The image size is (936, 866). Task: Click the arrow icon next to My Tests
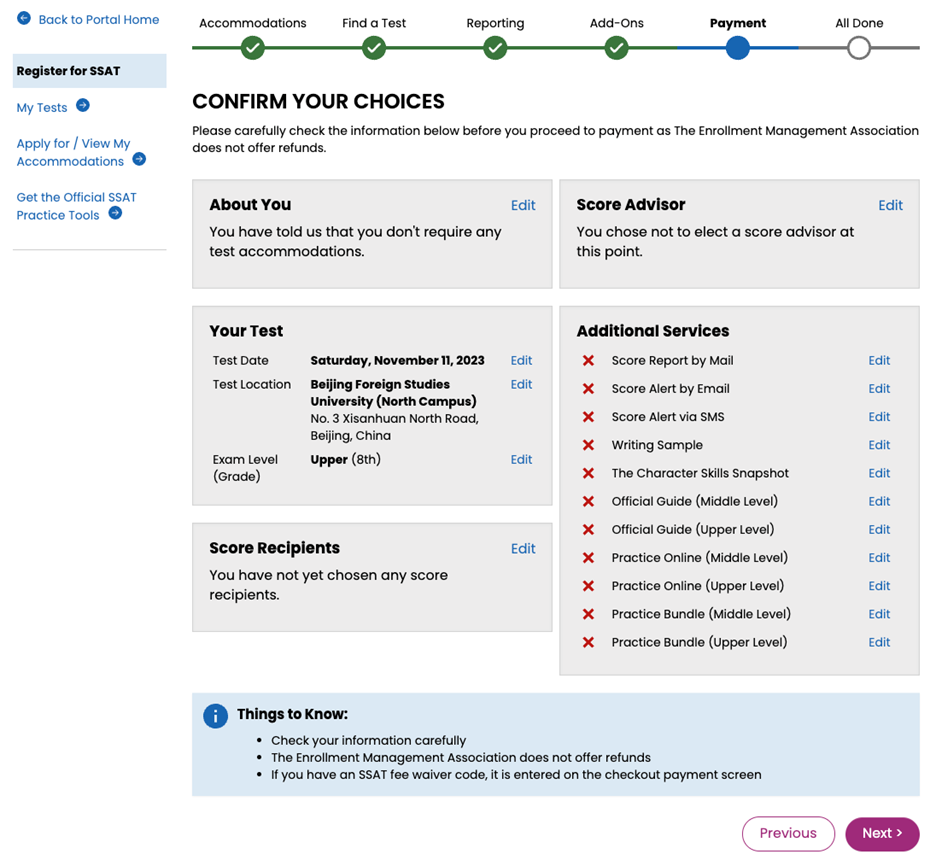point(83,106)
